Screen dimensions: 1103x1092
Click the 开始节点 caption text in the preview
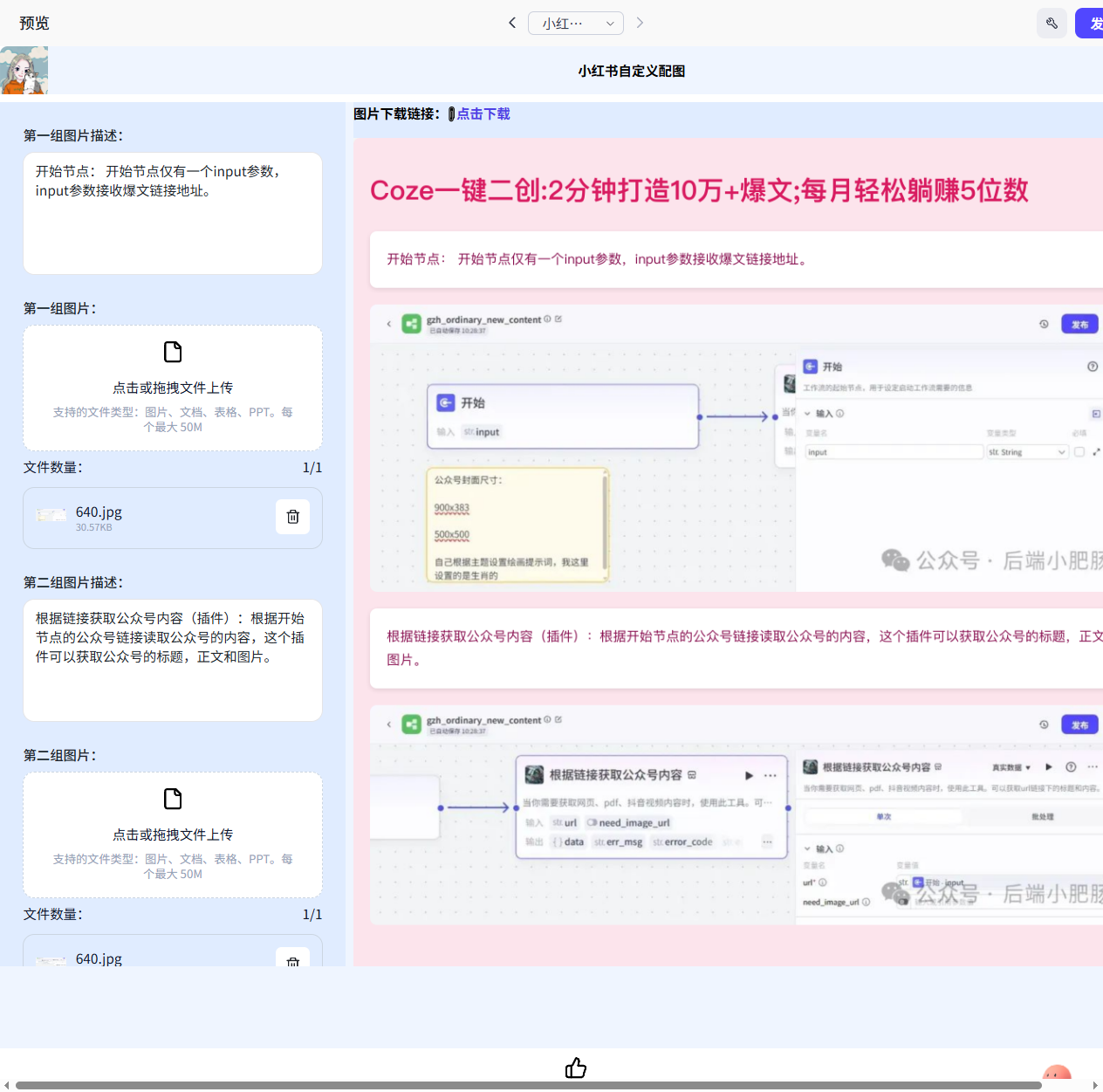point(597,259)
